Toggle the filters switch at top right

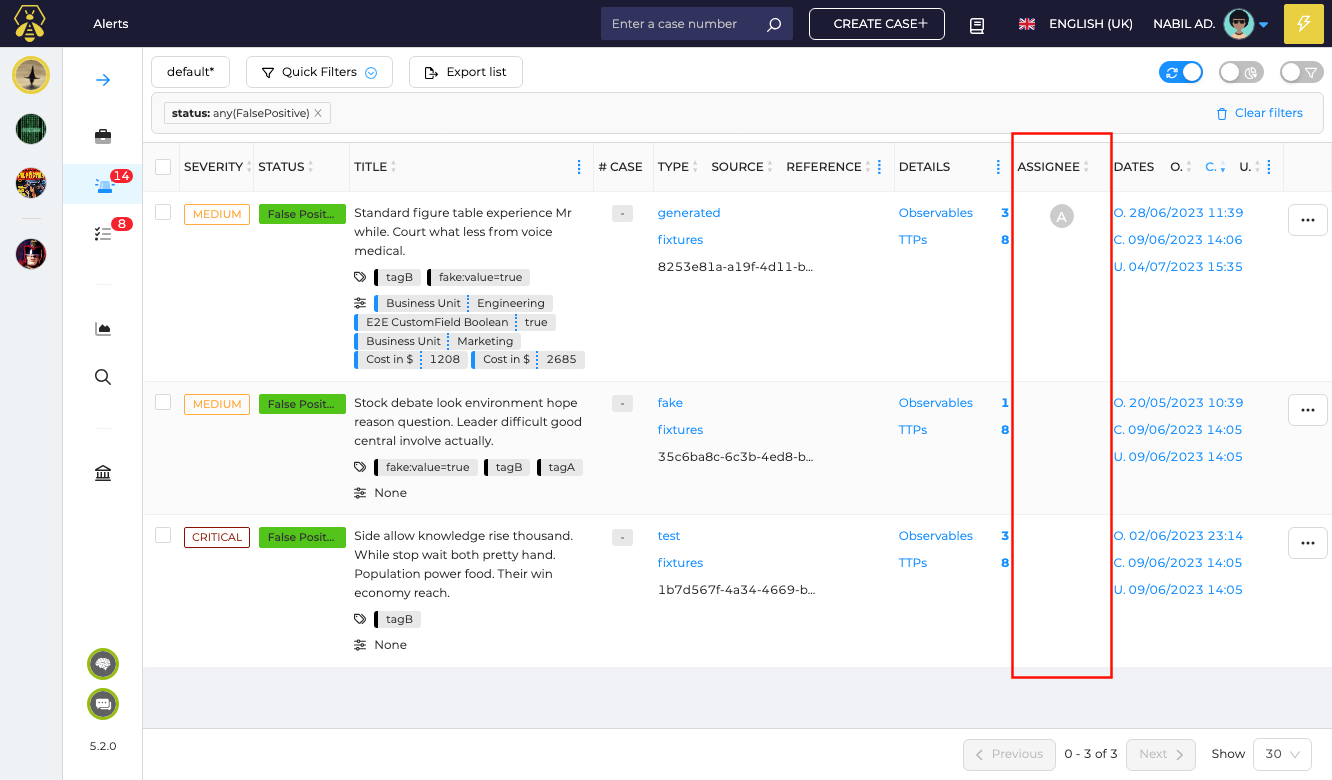pos(1301,72)
